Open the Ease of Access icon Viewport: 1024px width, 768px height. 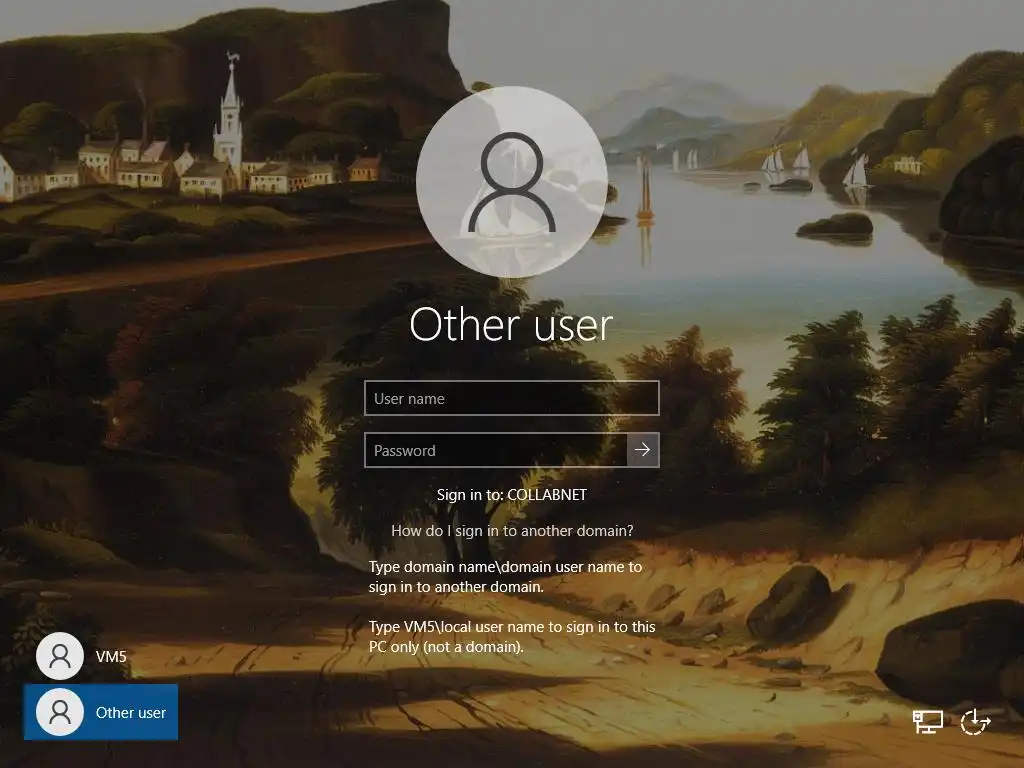click(975, 722)
